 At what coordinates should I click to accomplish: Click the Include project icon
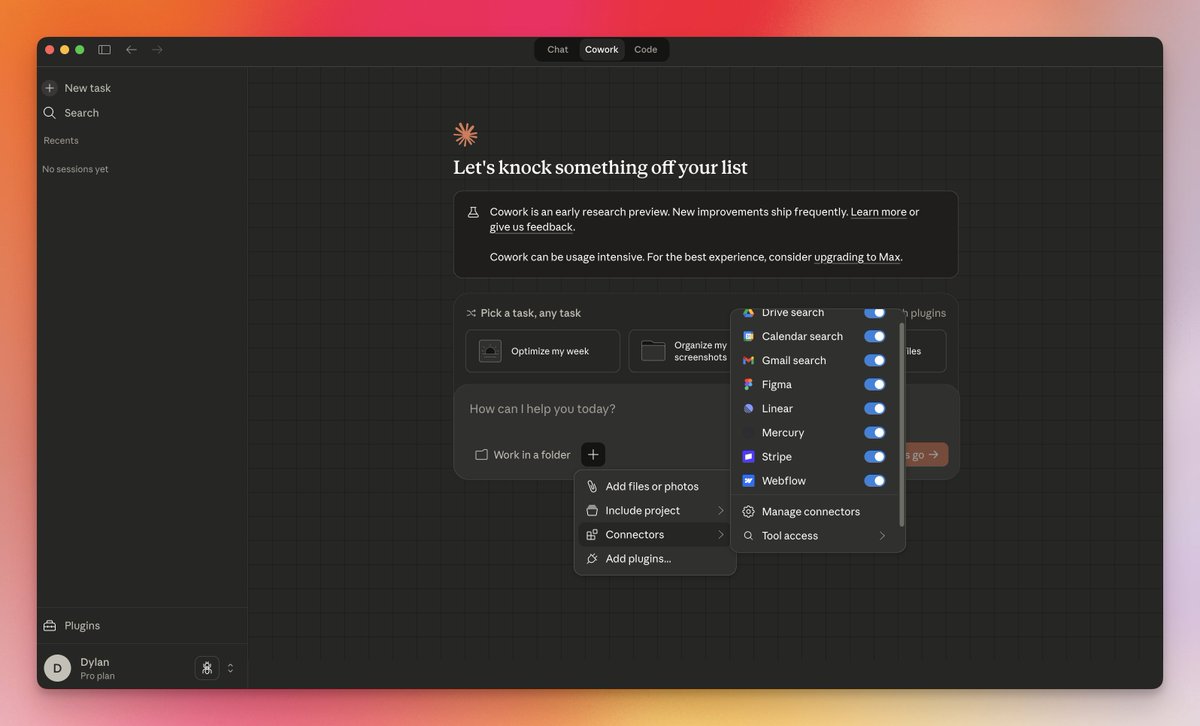(592, 511)
